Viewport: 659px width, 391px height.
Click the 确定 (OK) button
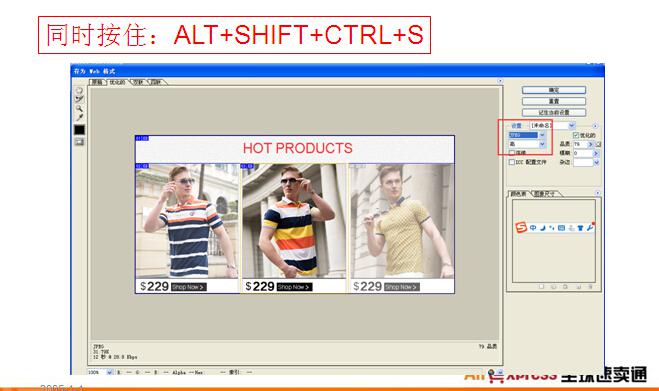click(554, 90)
